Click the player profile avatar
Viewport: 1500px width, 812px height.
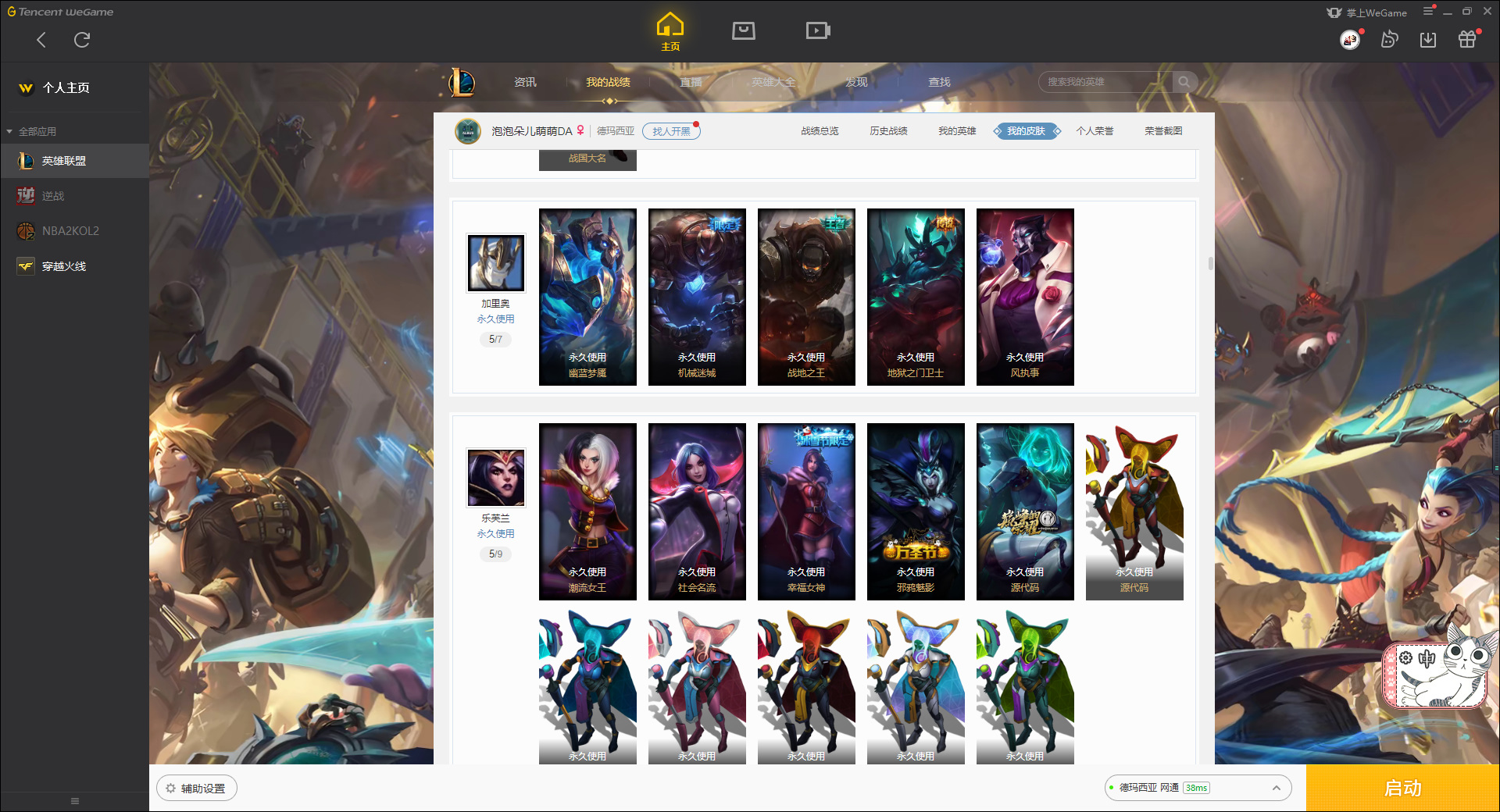point(468,131)
